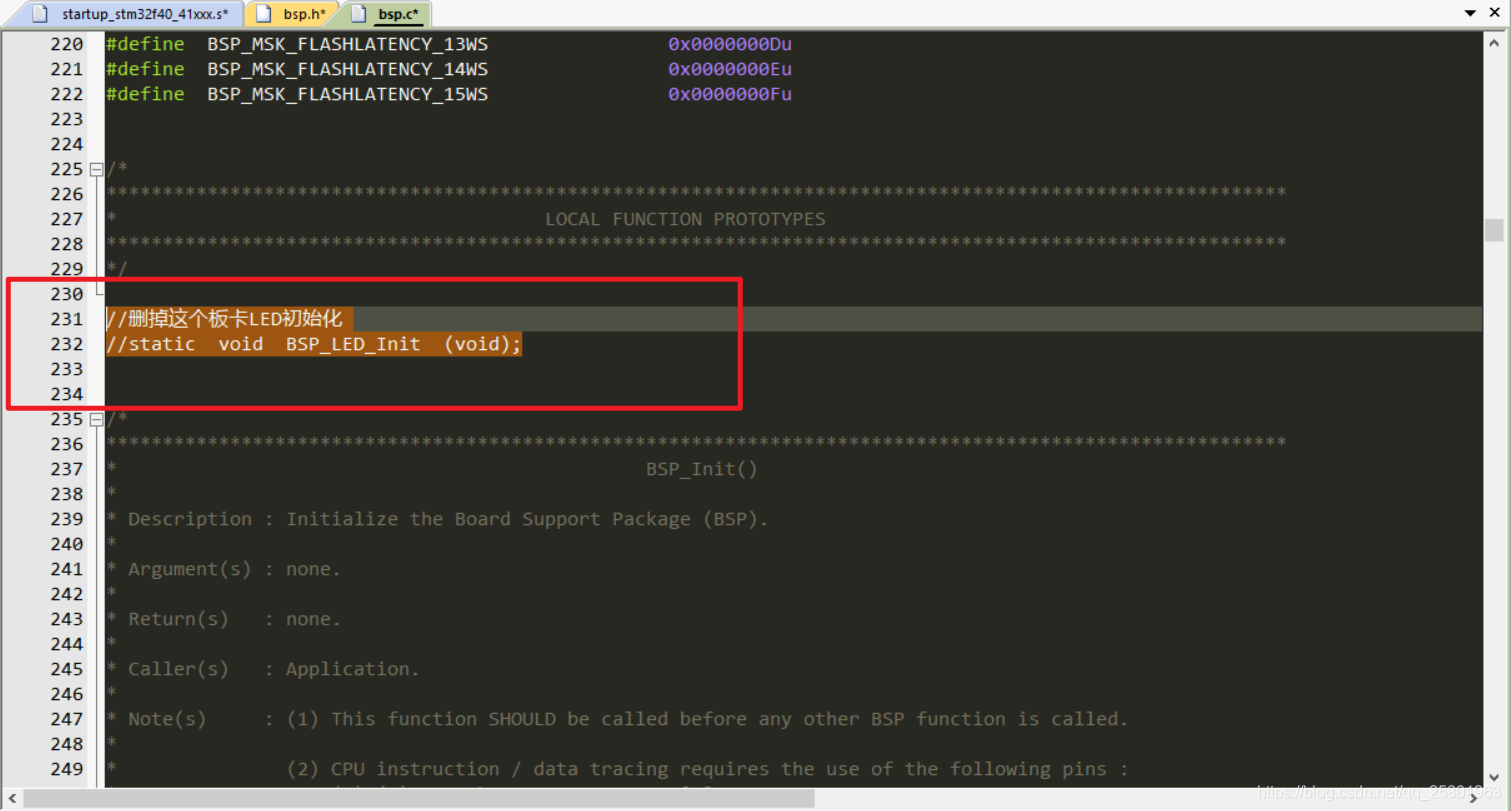Screen dimensions: 1511x811
Task: Click line number 232 in the gutter
Action: (x=67, y=344)
